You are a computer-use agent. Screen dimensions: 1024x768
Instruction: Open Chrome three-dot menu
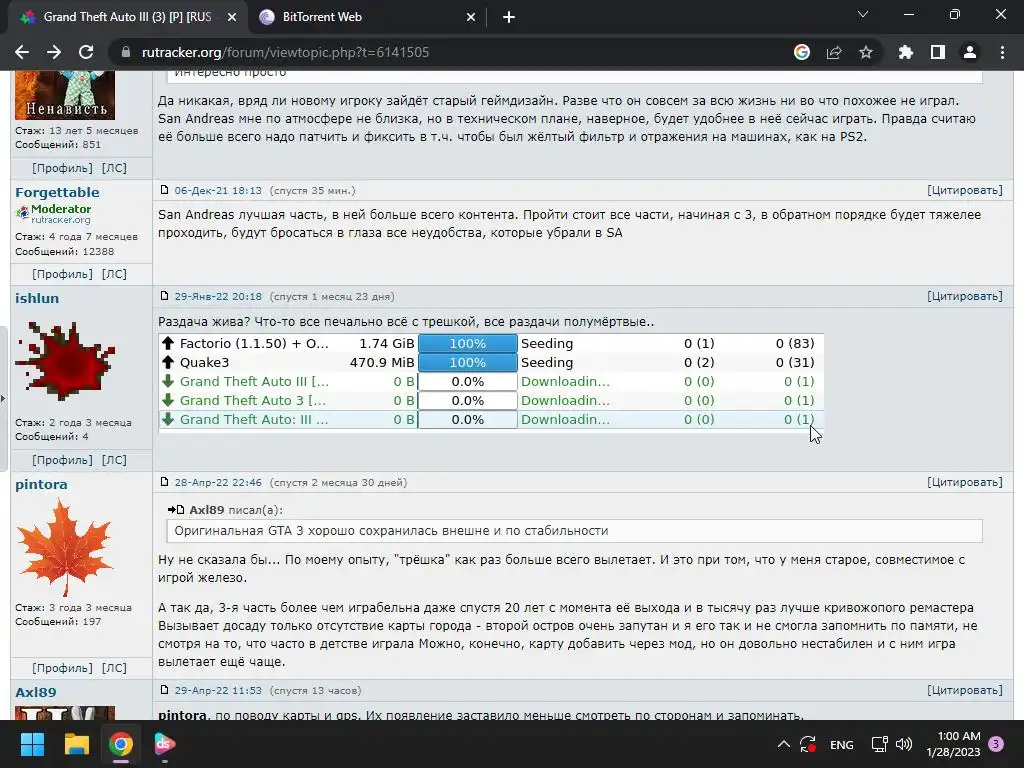(1002, 52)
